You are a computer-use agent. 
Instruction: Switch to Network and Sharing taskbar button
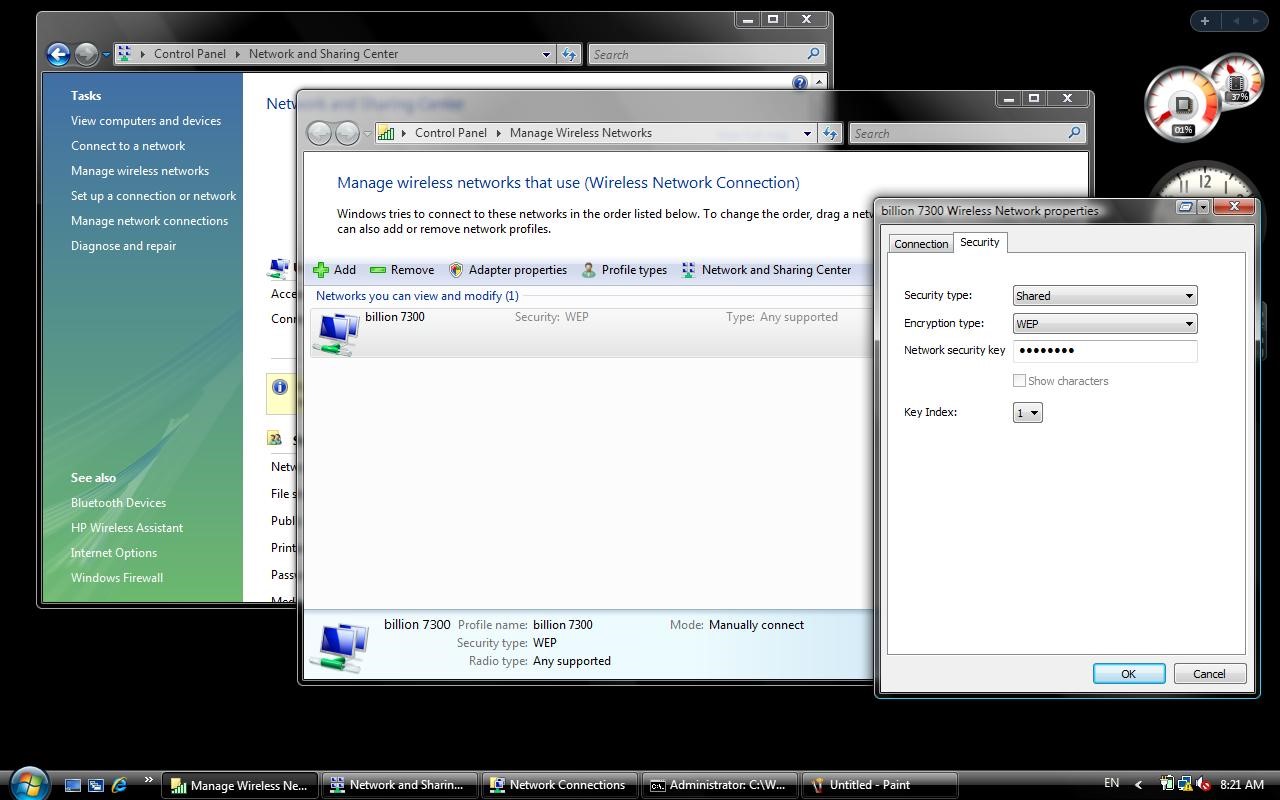pos(398,785)
